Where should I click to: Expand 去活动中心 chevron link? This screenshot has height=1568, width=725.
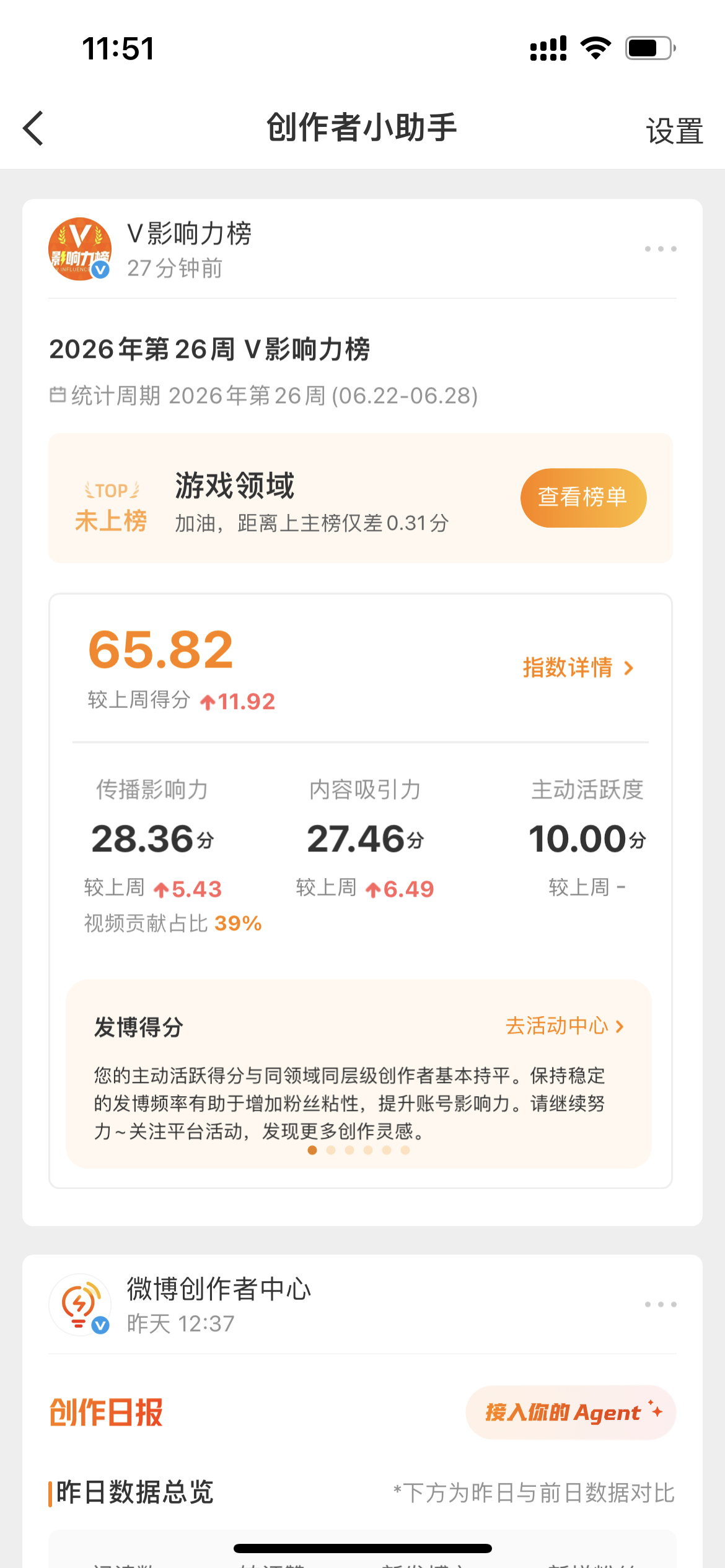(565, 1026)
